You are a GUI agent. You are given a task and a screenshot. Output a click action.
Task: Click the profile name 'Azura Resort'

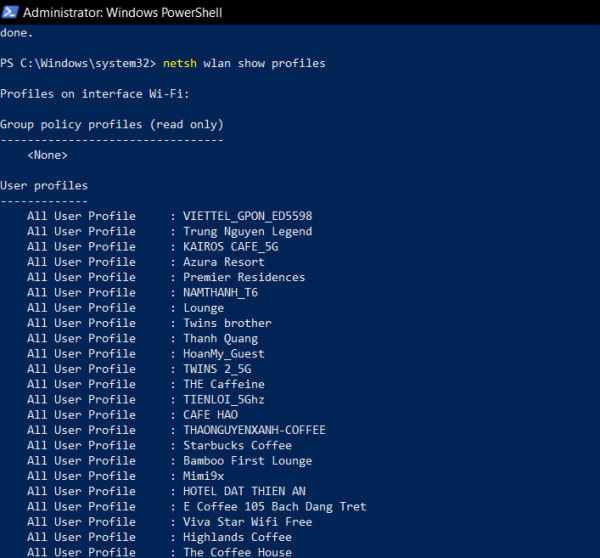click(x=224, y=262)
